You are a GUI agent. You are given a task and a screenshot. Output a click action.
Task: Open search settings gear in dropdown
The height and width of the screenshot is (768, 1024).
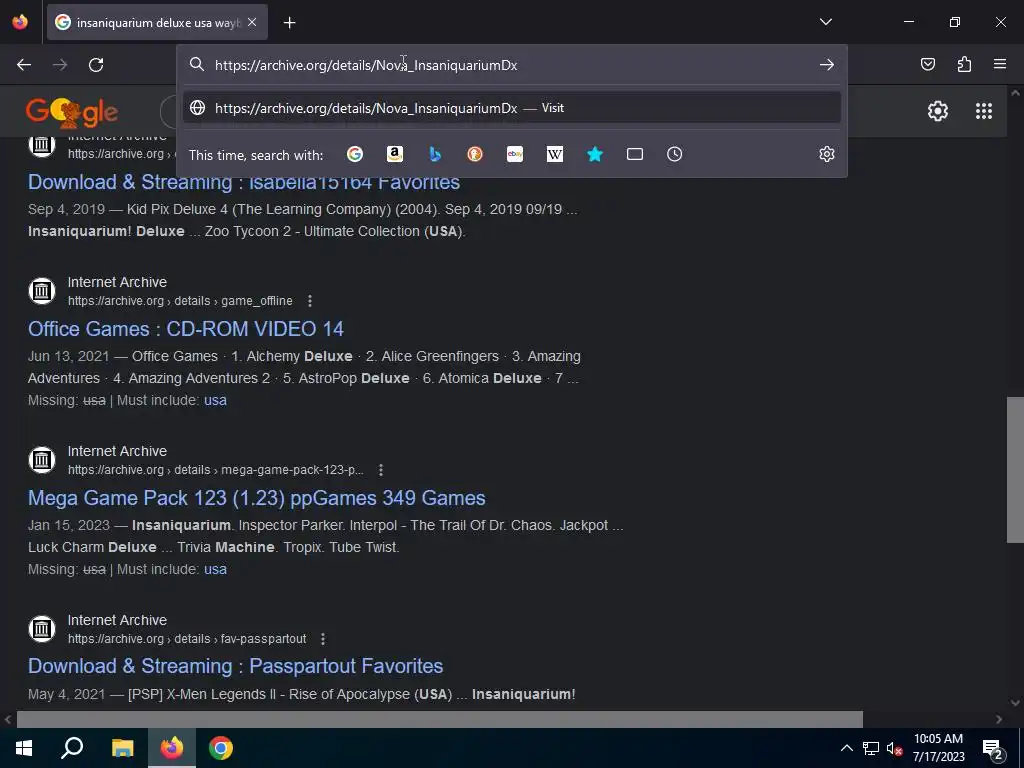827,154
